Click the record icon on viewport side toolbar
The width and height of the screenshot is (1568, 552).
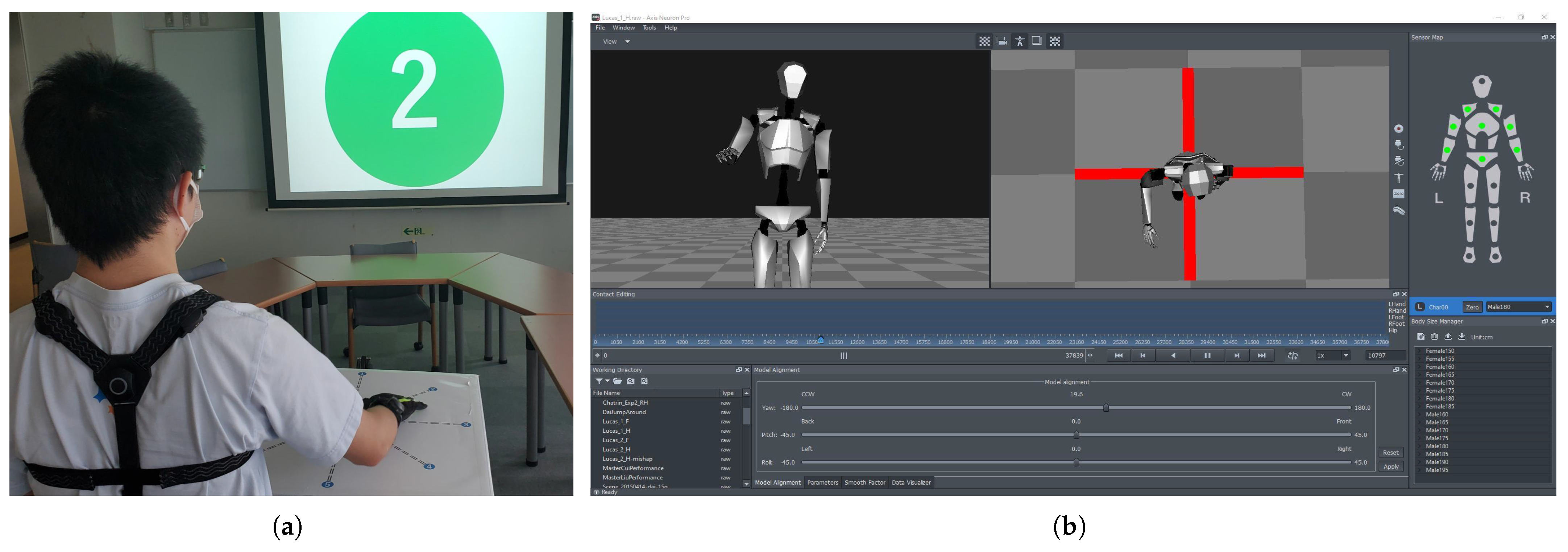[x=1399, y=128]
